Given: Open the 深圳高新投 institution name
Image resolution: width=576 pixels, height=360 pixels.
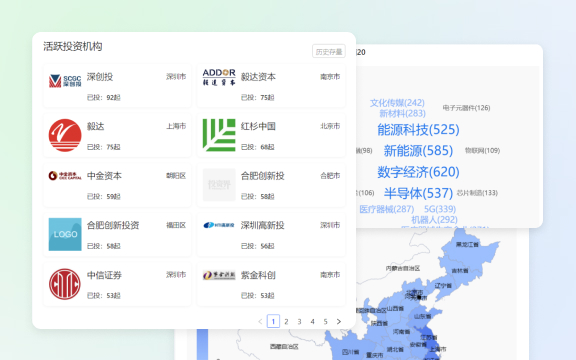Looking at the screenshot, I should 263,225.
